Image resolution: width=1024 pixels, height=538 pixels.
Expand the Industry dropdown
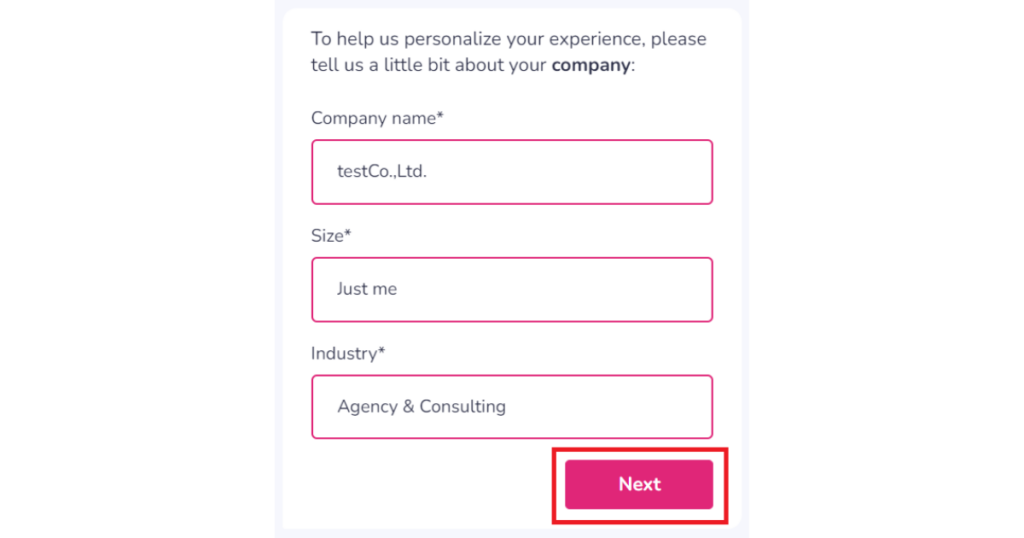click(x=511, y=407)
